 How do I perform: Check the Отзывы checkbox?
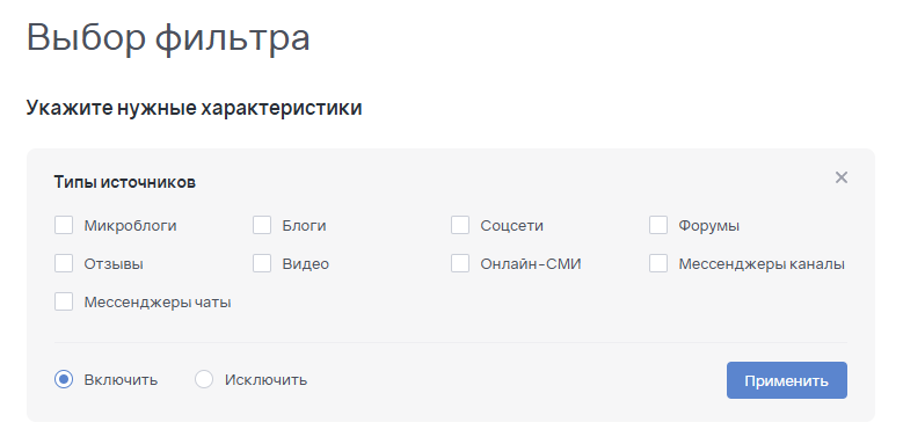tap(64, 264)
